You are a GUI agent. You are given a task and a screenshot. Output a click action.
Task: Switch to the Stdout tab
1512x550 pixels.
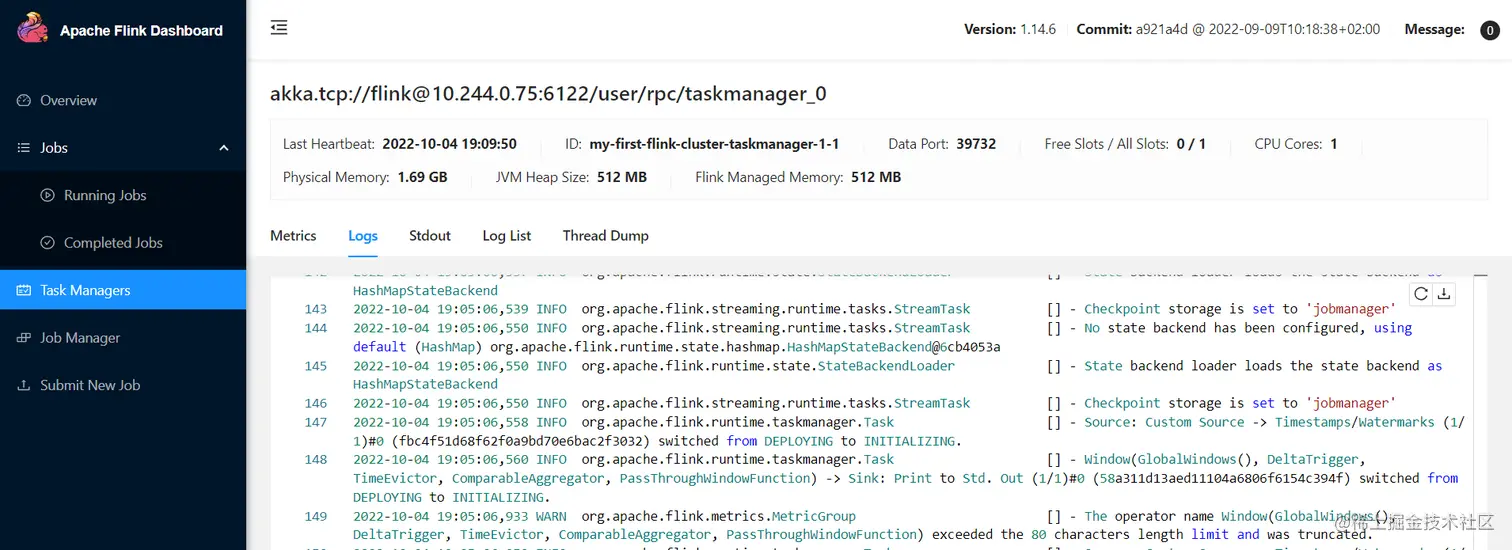430,236
